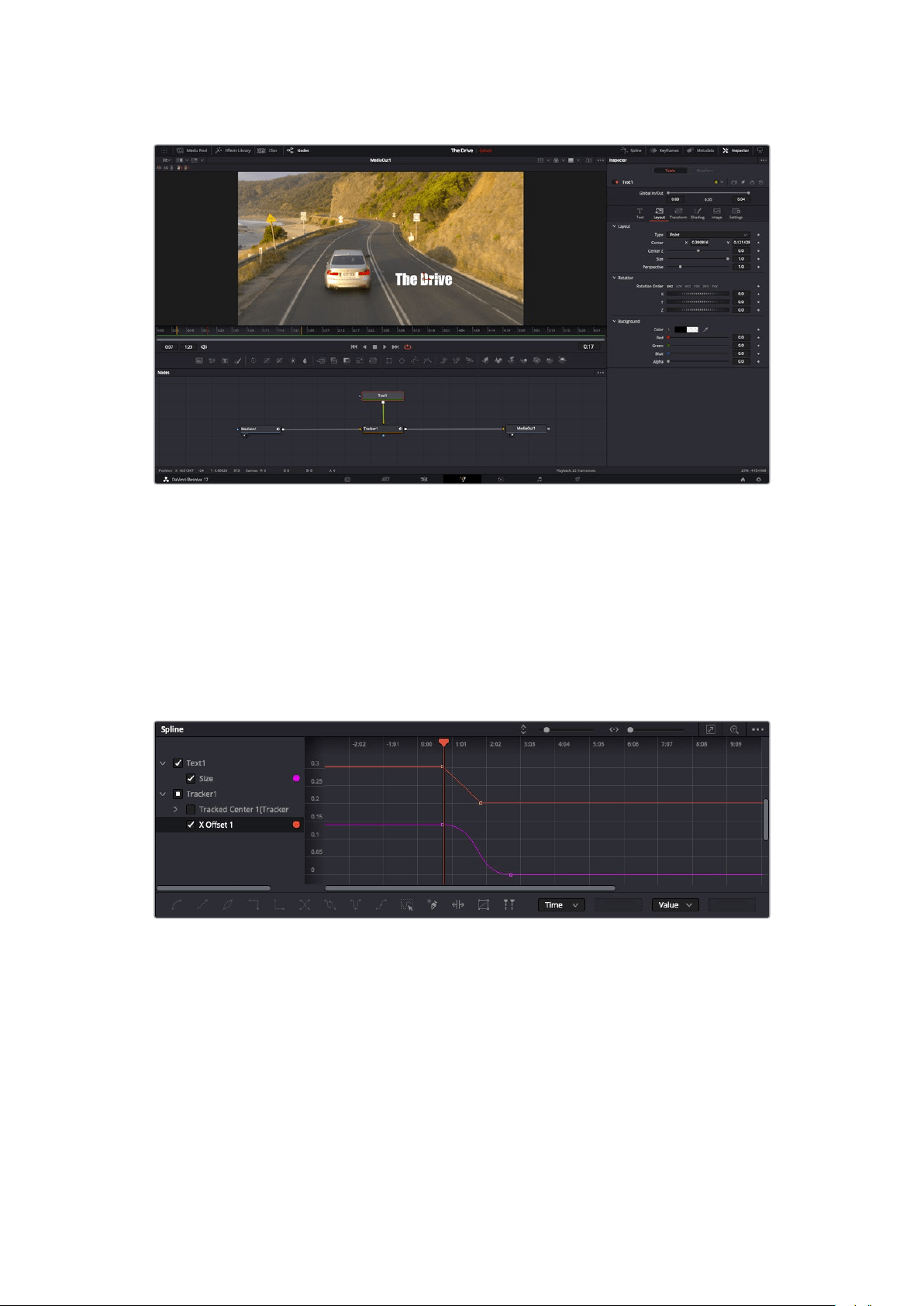Select the Tracker1 node
The image size is (924, 1306).
[383, 429]
